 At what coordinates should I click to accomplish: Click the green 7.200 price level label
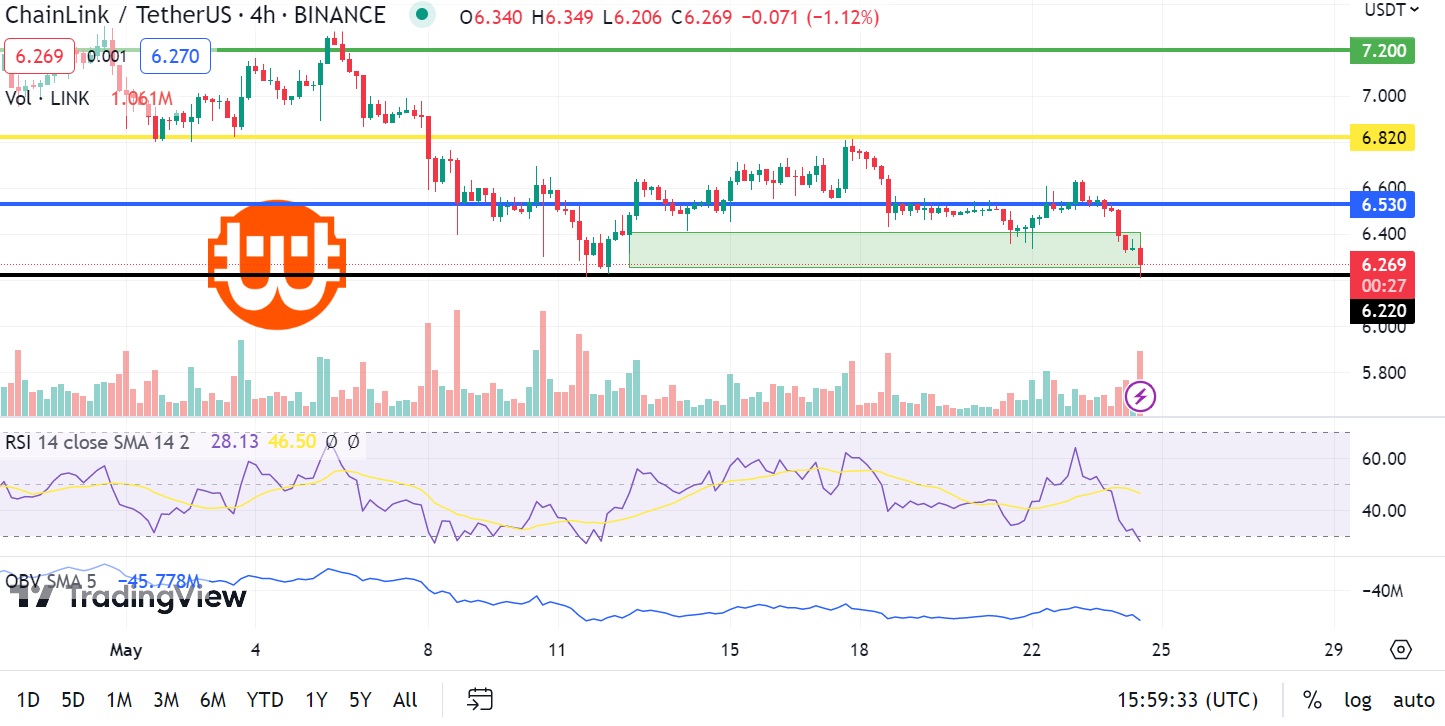click(x=1382, y=51)
